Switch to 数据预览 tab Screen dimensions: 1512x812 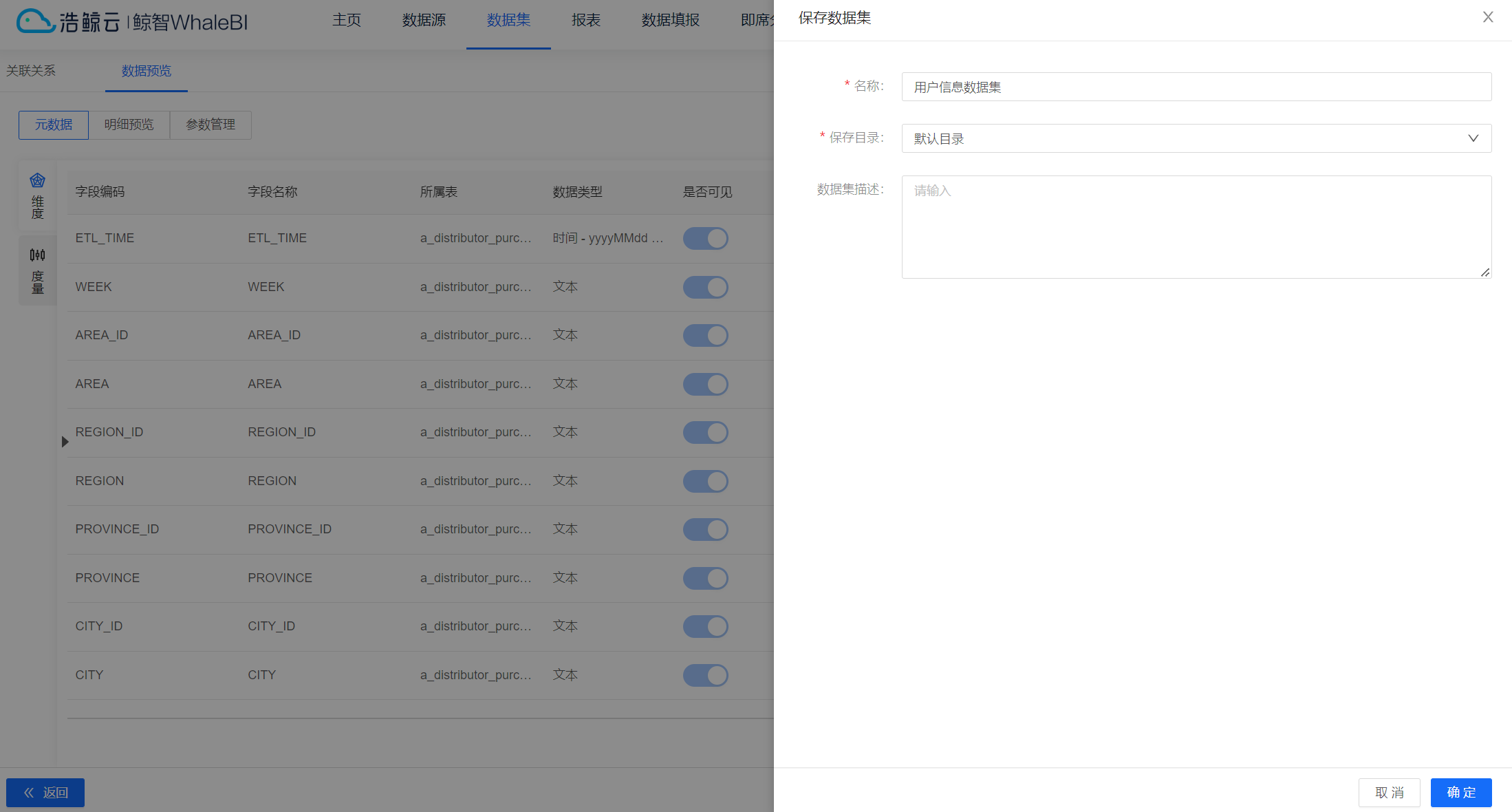147,71
